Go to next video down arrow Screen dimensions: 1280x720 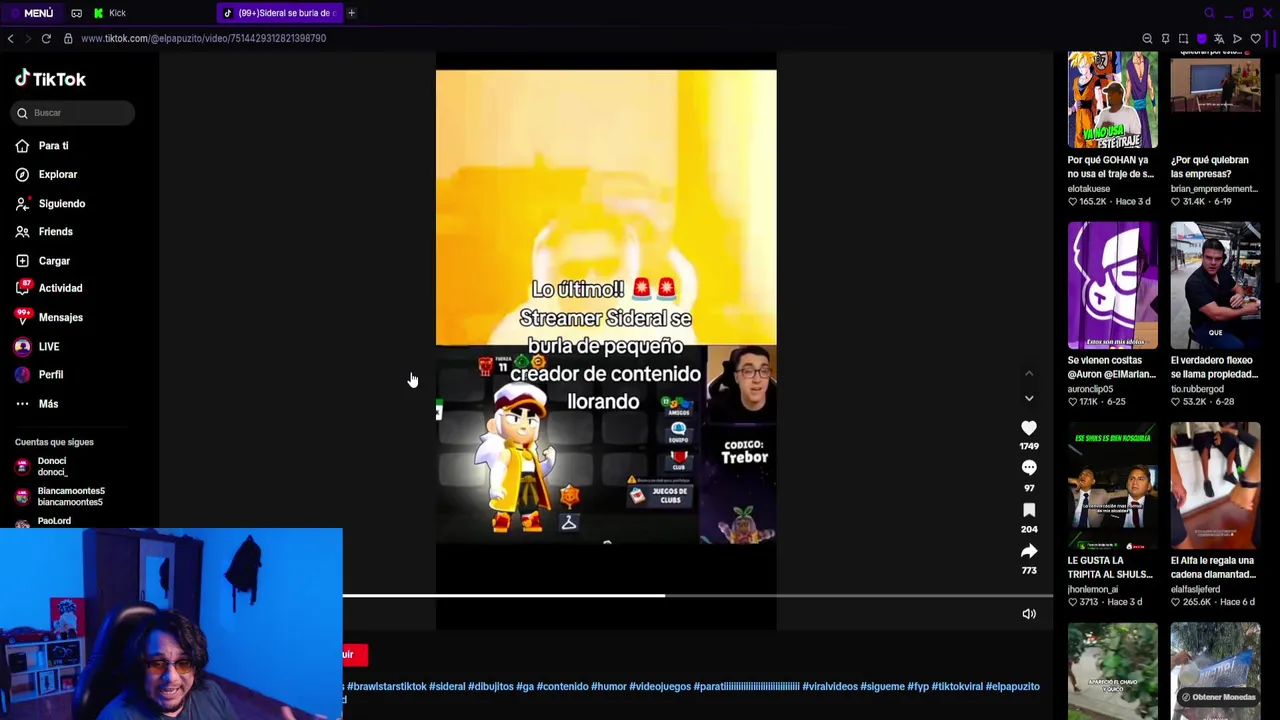1029,398
